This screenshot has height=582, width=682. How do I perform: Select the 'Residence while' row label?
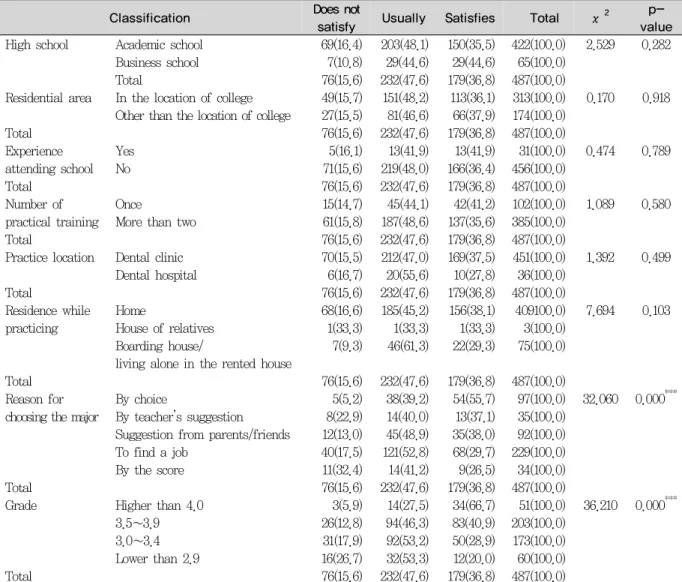48,311
